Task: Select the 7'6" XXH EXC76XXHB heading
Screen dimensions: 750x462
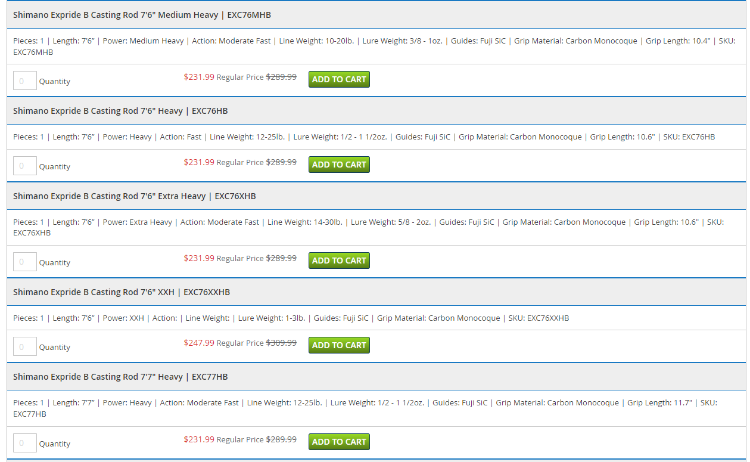Action: [x=121, y=292]
